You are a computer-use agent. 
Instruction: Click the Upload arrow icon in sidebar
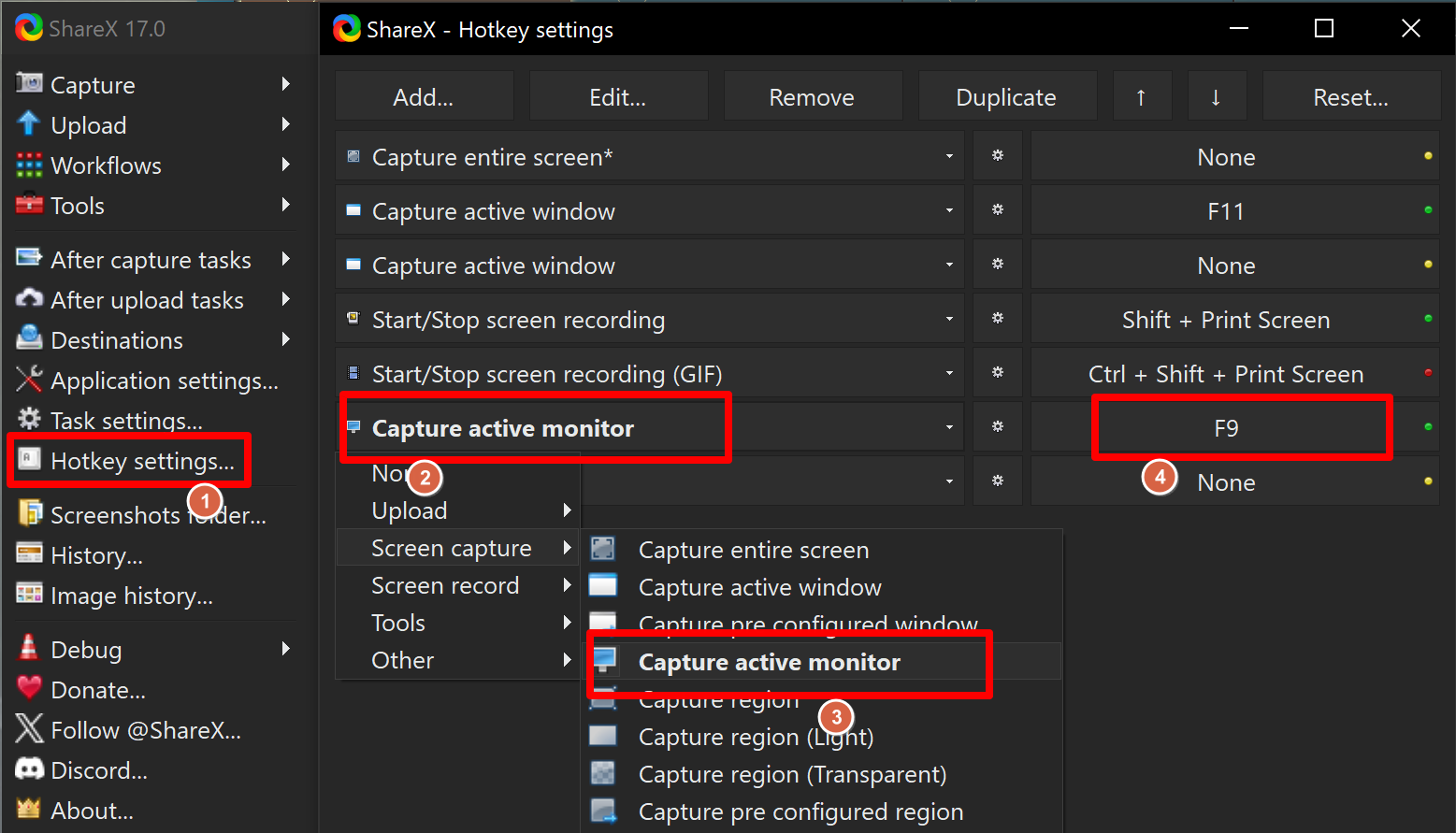(x=29, y=123)
